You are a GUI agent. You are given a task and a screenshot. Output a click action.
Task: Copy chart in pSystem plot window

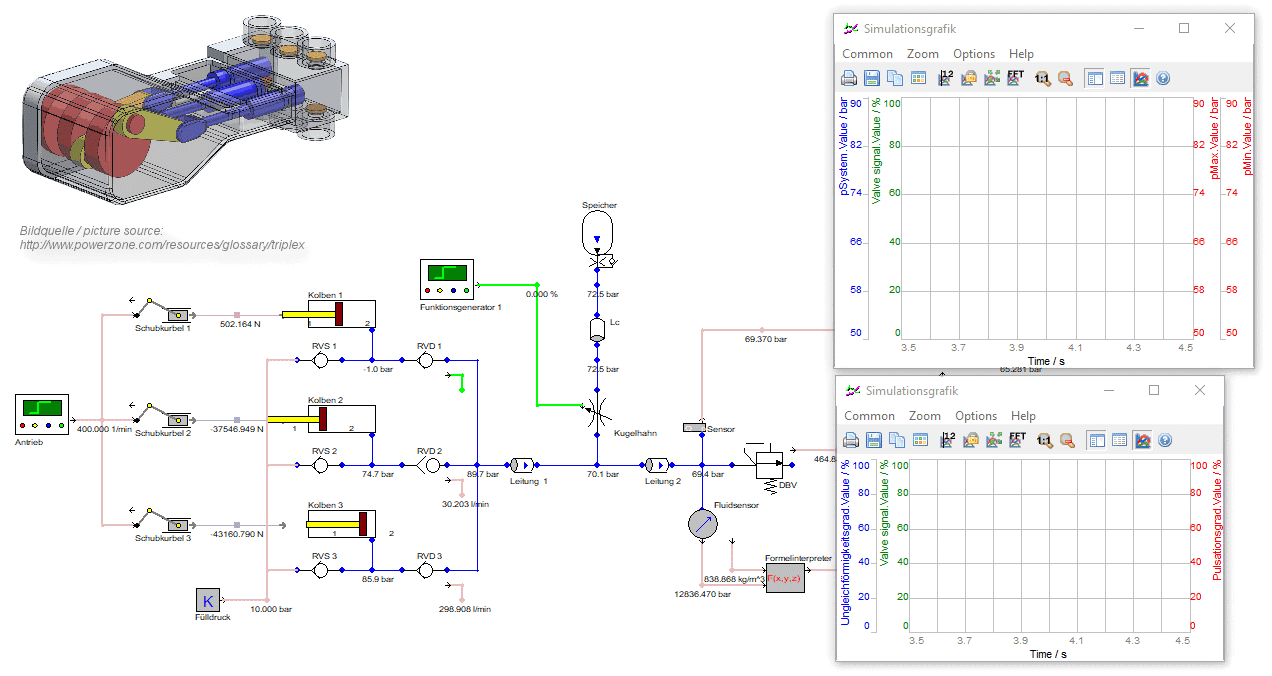click(895, 78)
